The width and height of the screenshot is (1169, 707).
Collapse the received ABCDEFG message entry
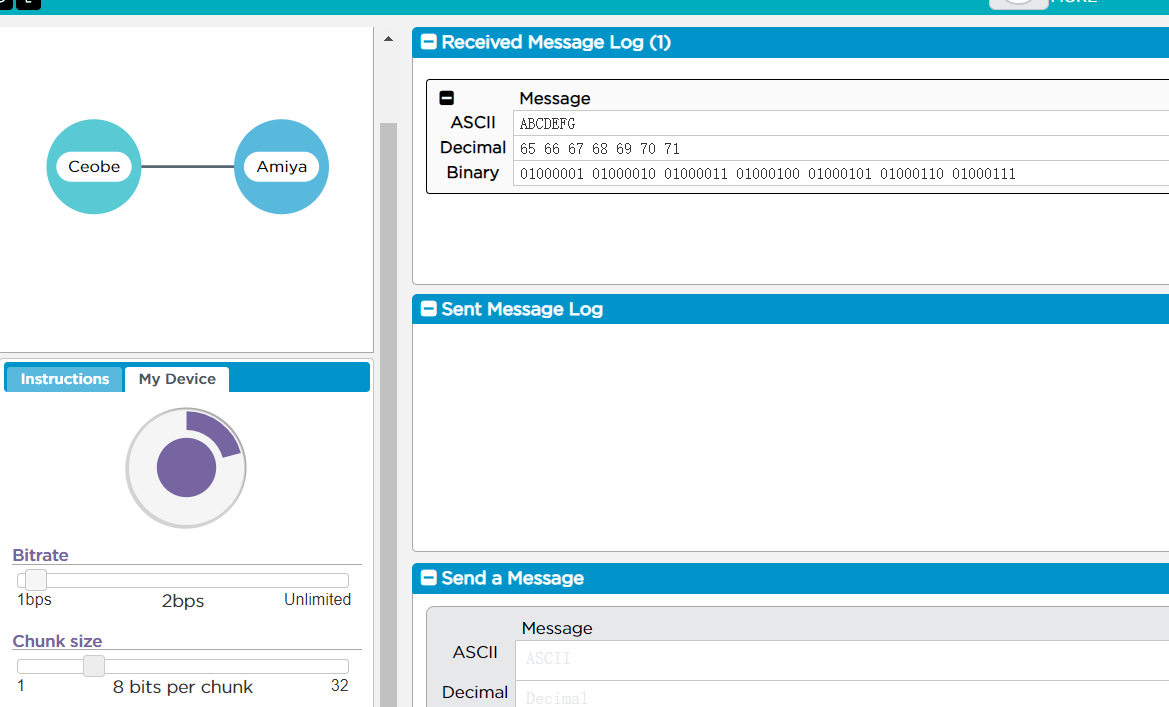(447, 98)
